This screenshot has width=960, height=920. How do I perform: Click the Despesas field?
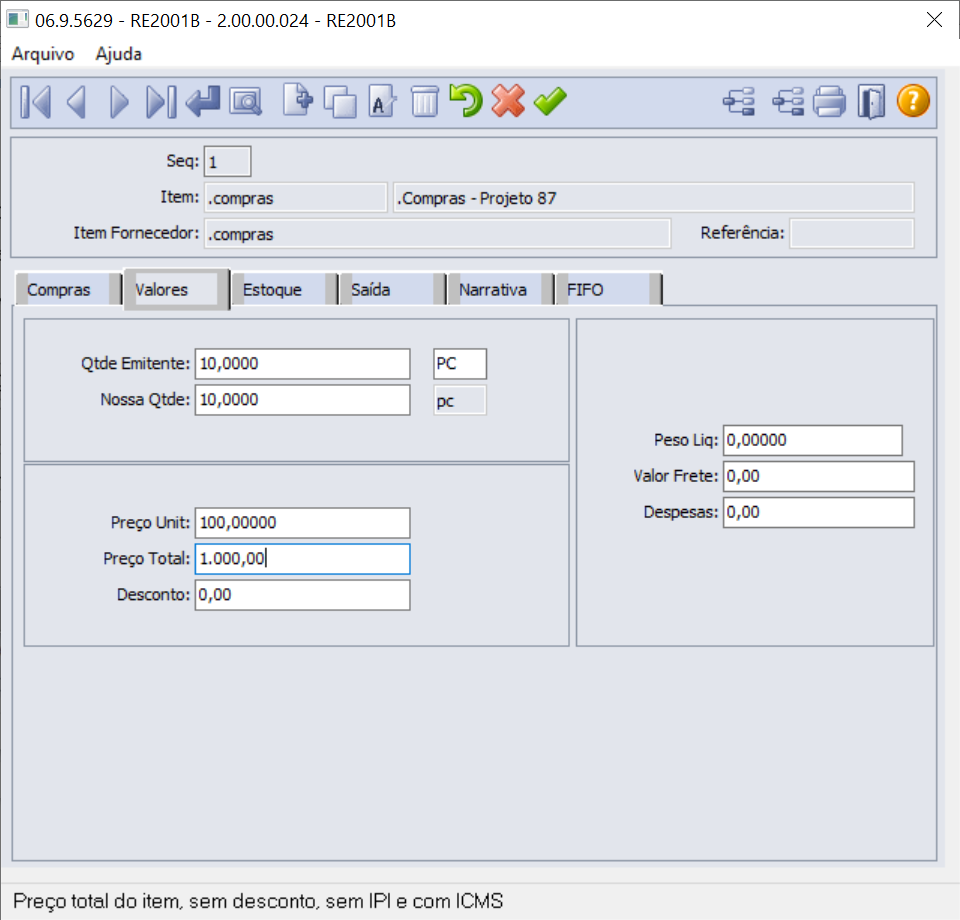[x=819, y=512]
